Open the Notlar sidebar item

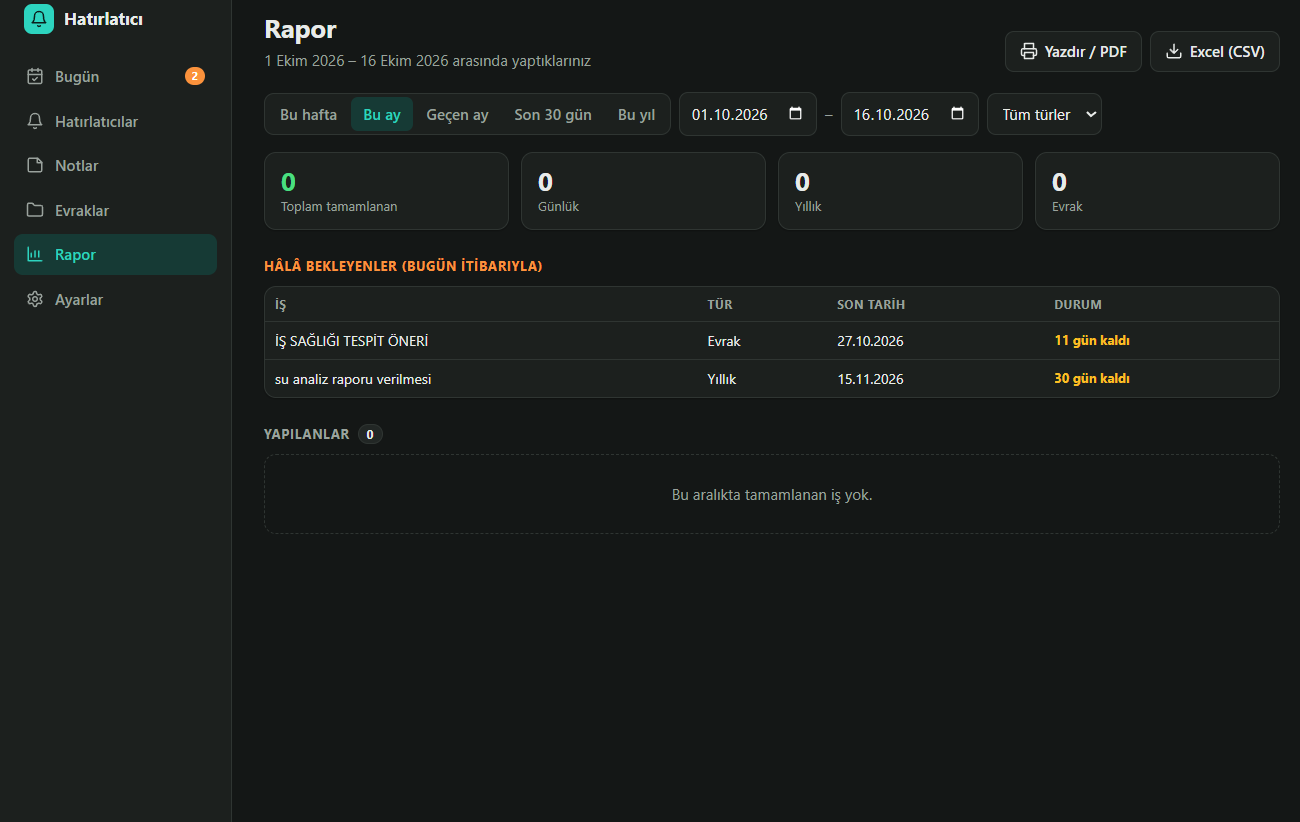(x=115, y=165)
